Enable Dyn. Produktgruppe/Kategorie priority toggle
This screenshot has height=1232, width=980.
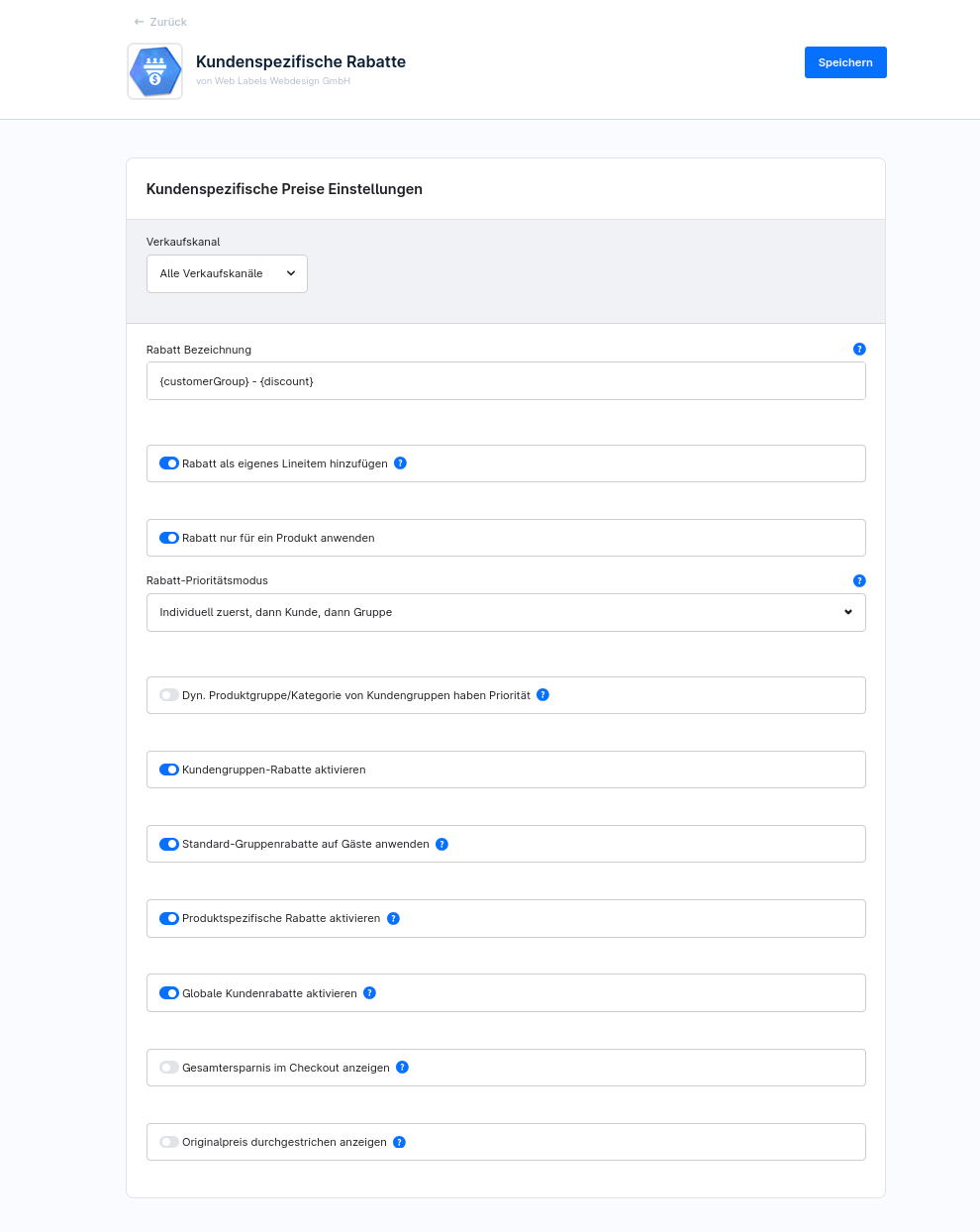pos(169,695)
